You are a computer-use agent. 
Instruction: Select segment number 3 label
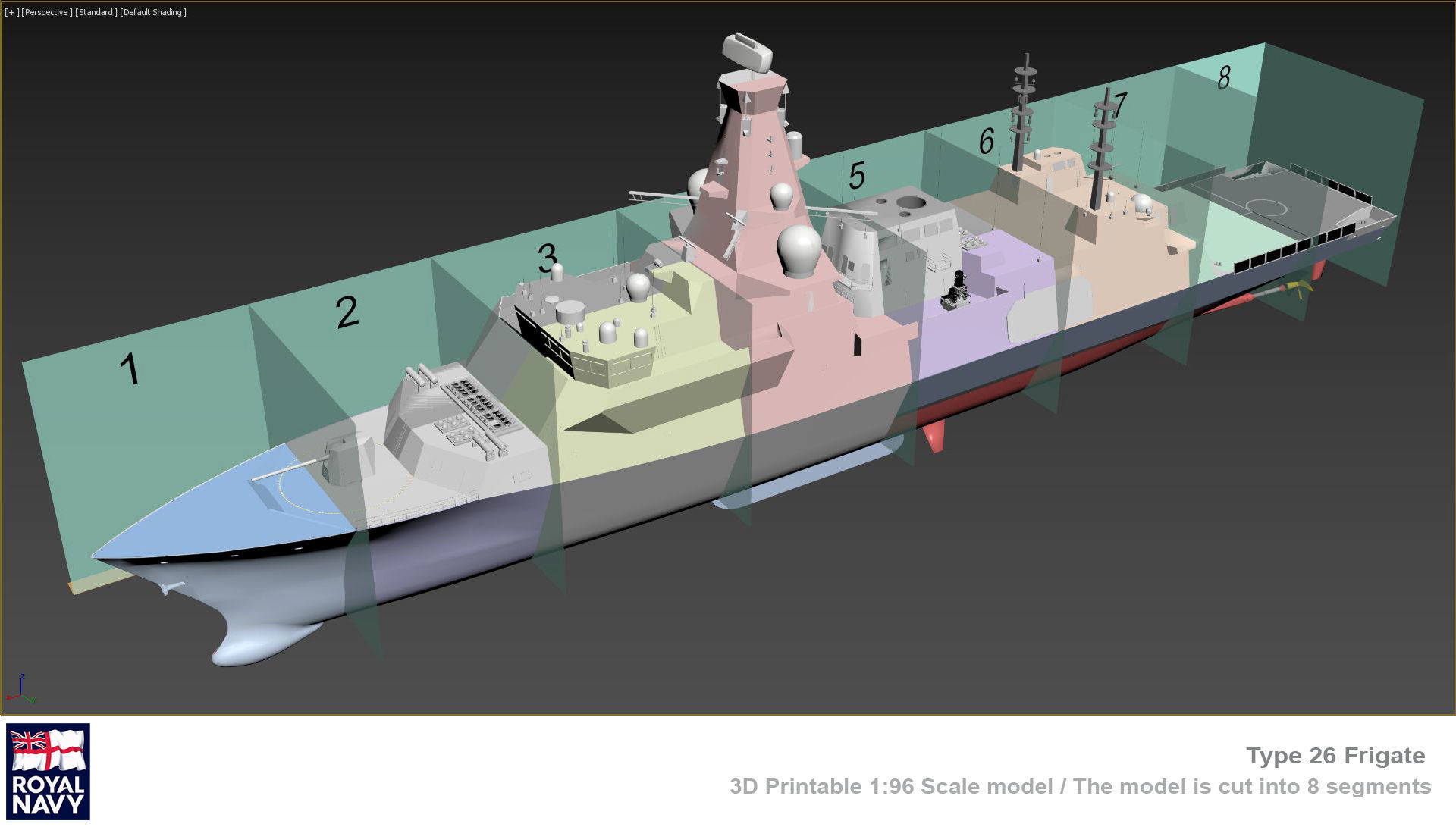(548, 259)
